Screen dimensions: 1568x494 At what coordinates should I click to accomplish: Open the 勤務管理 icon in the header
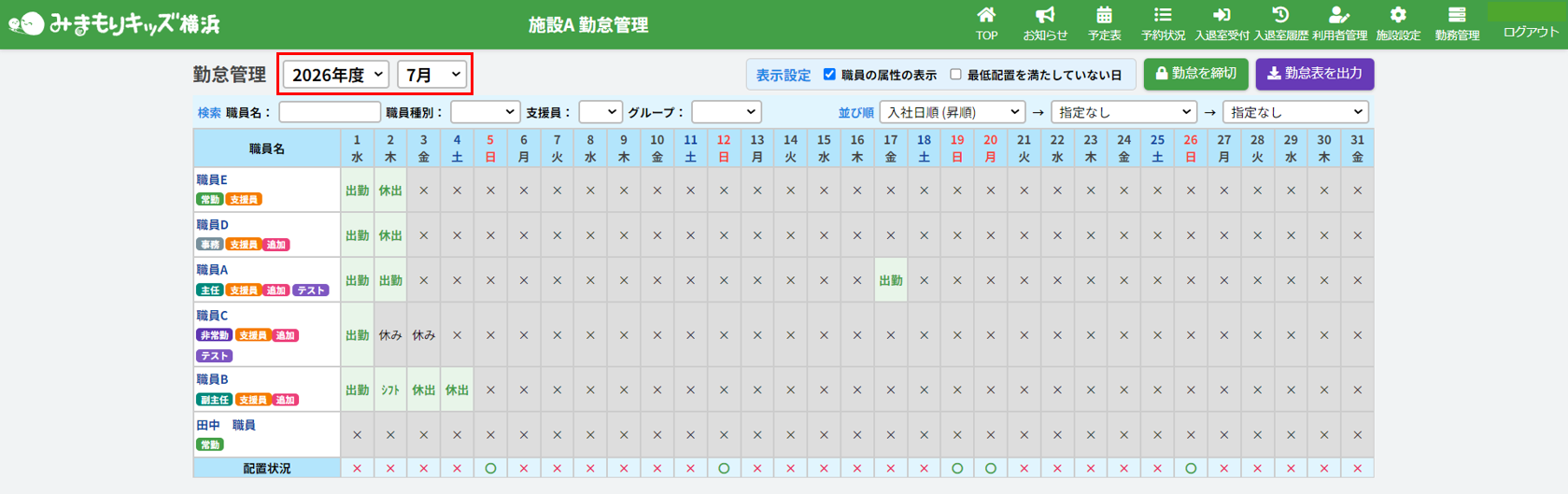(x=1457, y=23)
